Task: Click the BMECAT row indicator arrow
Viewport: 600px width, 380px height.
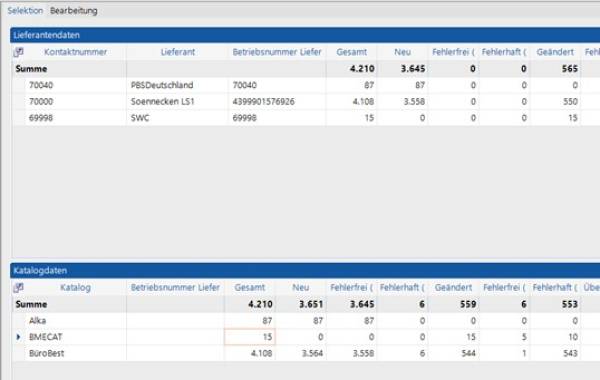Action: (x=18, y=337)
